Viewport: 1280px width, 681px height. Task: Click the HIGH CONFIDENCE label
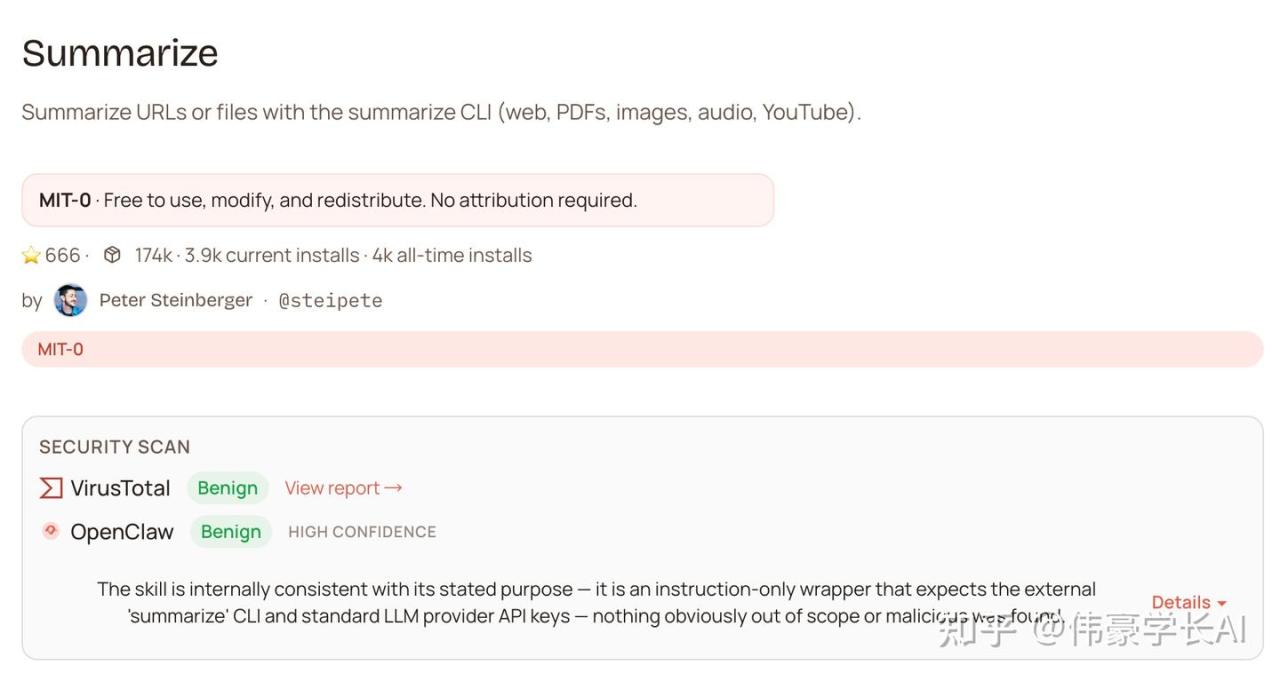[362, 532]
